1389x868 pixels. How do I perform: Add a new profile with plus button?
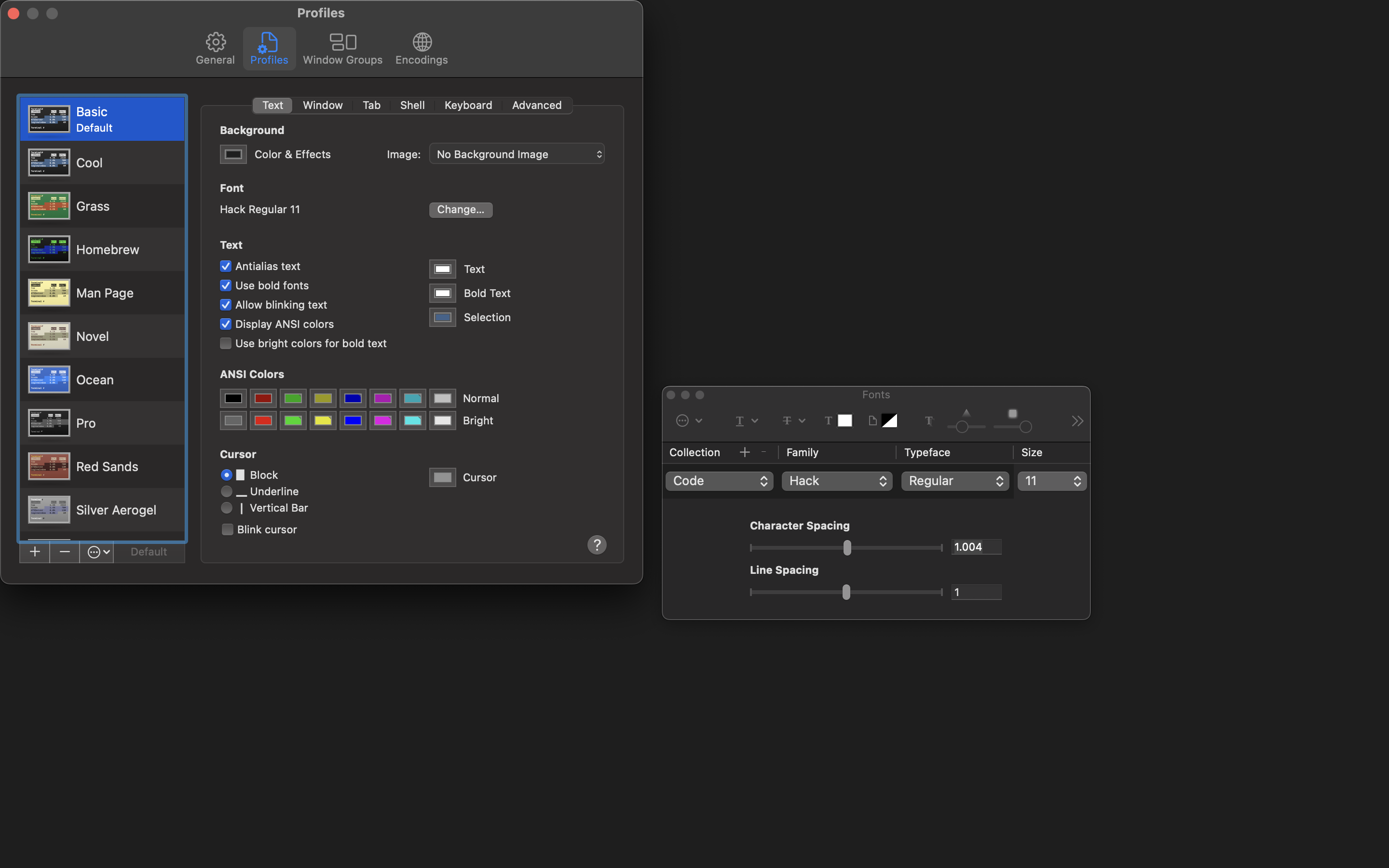(35, 552)
